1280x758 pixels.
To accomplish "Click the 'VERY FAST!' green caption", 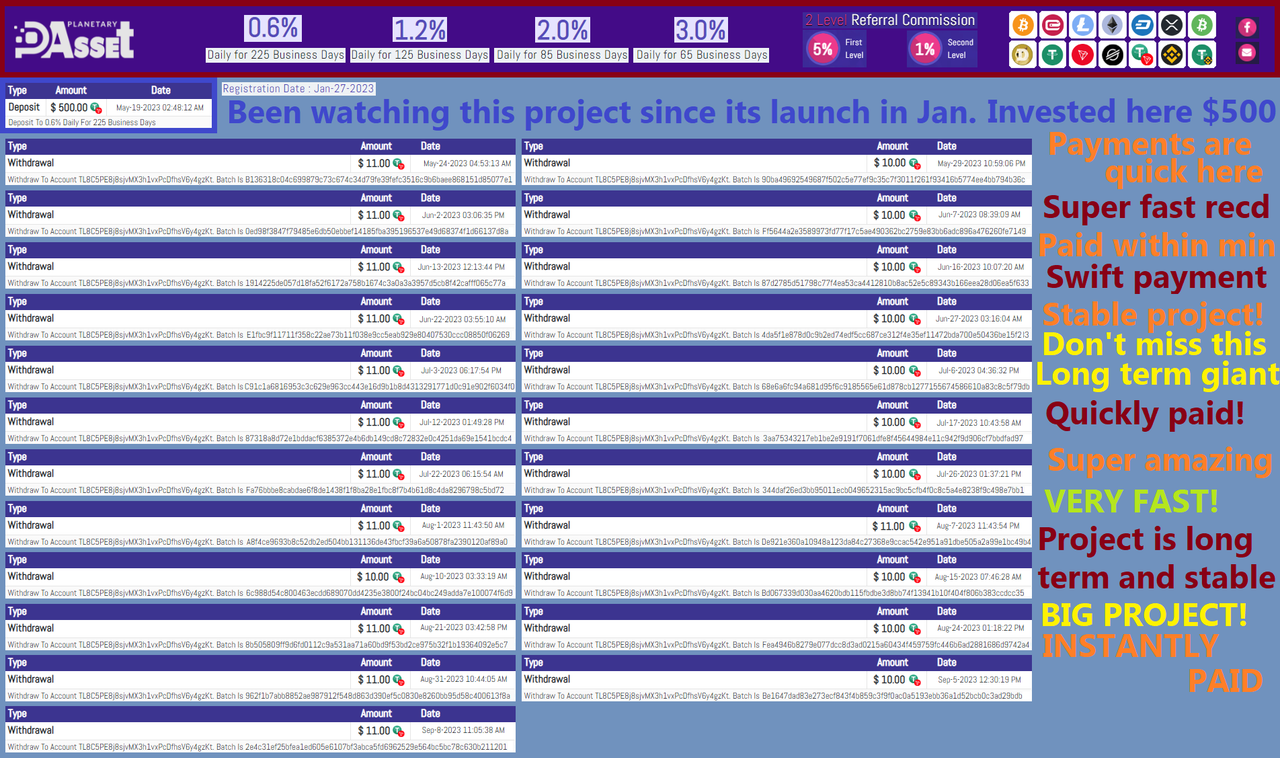I will (x=1131, y=500).
